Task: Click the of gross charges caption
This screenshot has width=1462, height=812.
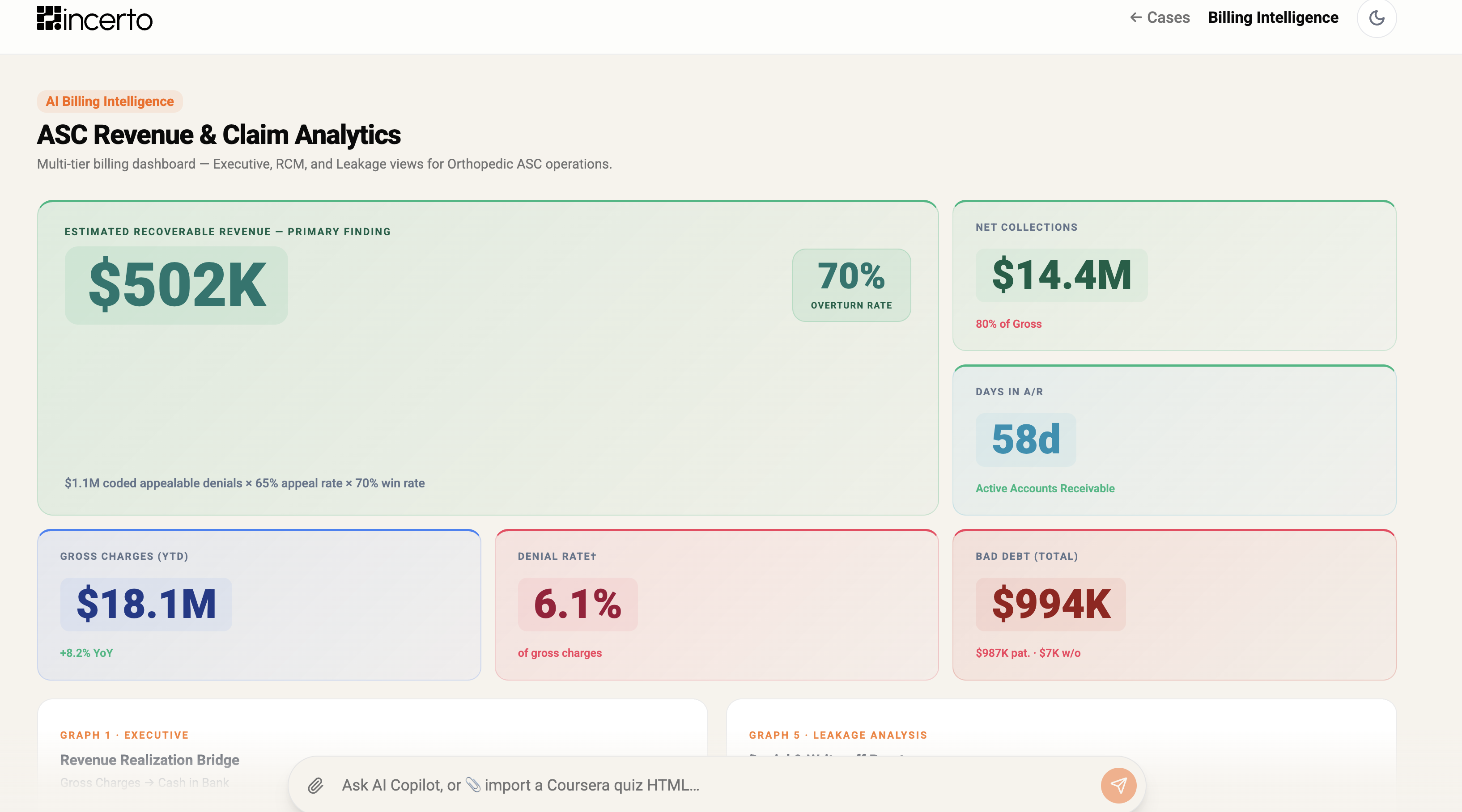Action: point(560,653)
